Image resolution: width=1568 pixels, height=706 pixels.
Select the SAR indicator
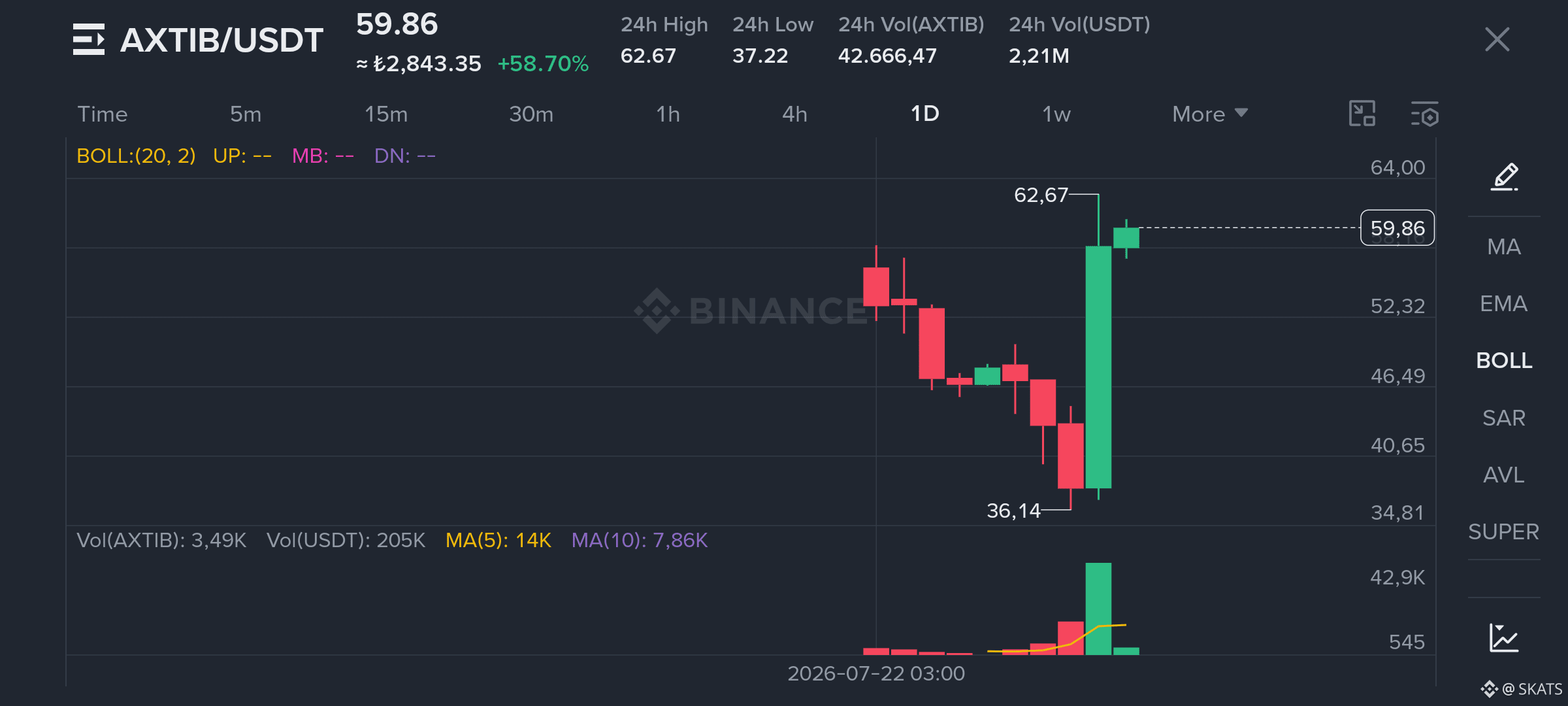[x=1504, y=418]
